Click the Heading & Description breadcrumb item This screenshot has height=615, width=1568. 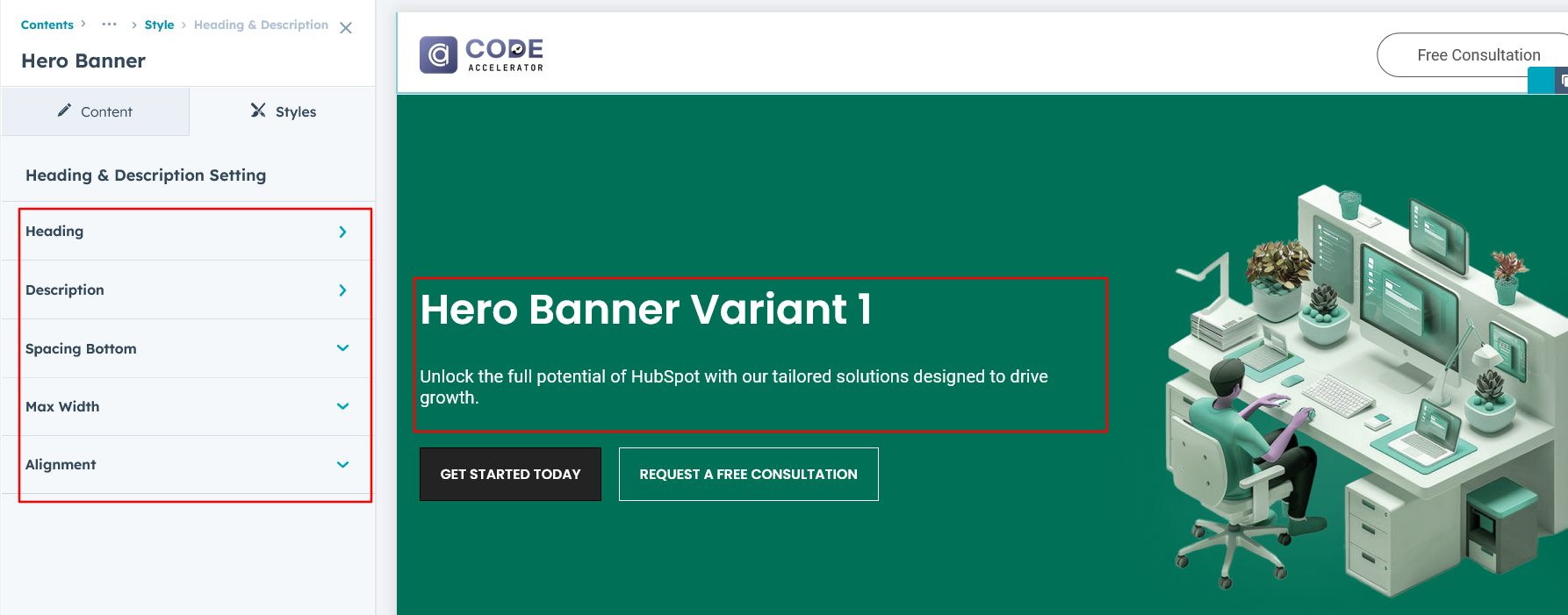coord(261,25)
